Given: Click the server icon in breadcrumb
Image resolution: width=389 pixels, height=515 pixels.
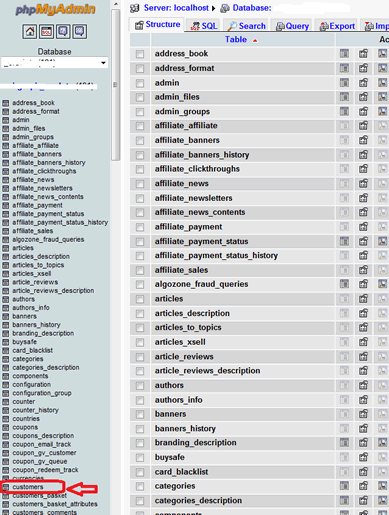Looking at the screenshot, I should [135, 8].
